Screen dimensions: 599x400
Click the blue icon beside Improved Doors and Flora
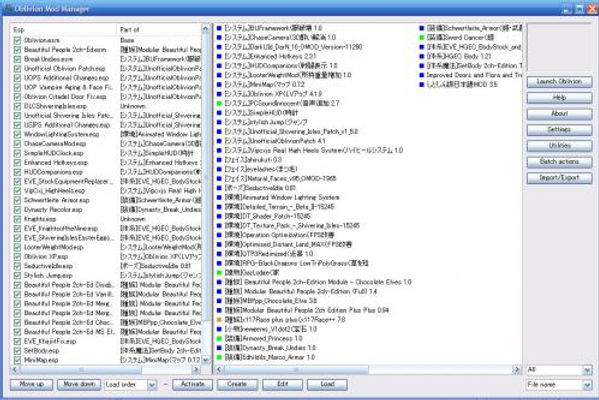422,75
